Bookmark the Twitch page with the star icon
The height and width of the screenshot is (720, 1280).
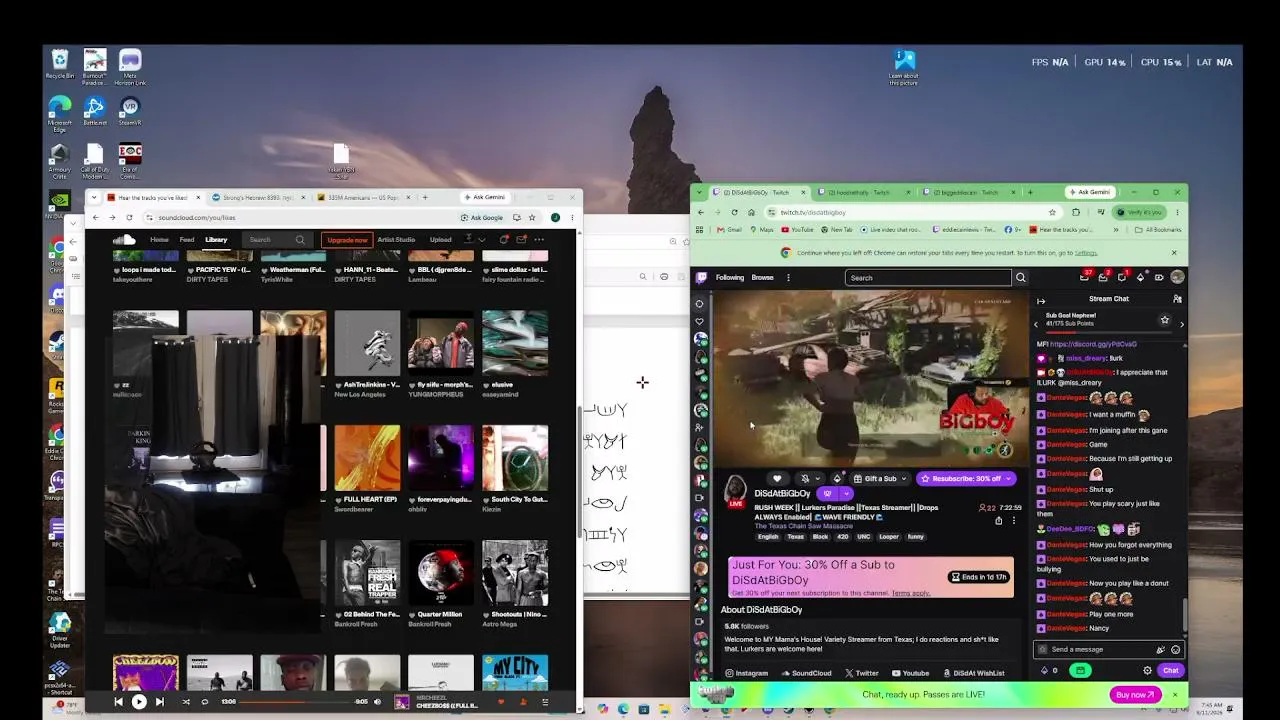1052,212
